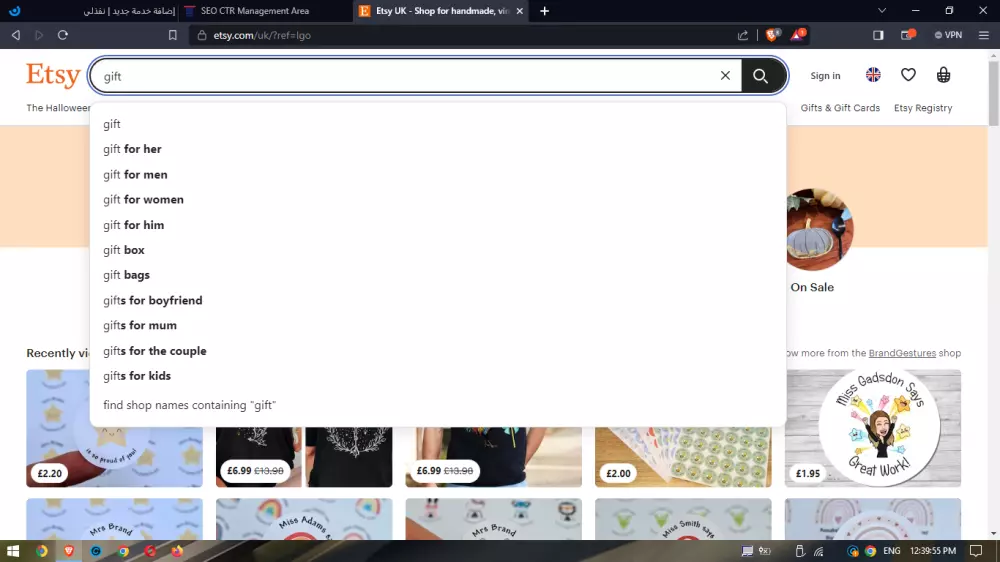Open the Miss Adams rainbow sticker listing
This screenshot has width=1000, height=562.
tap(304, 519)
